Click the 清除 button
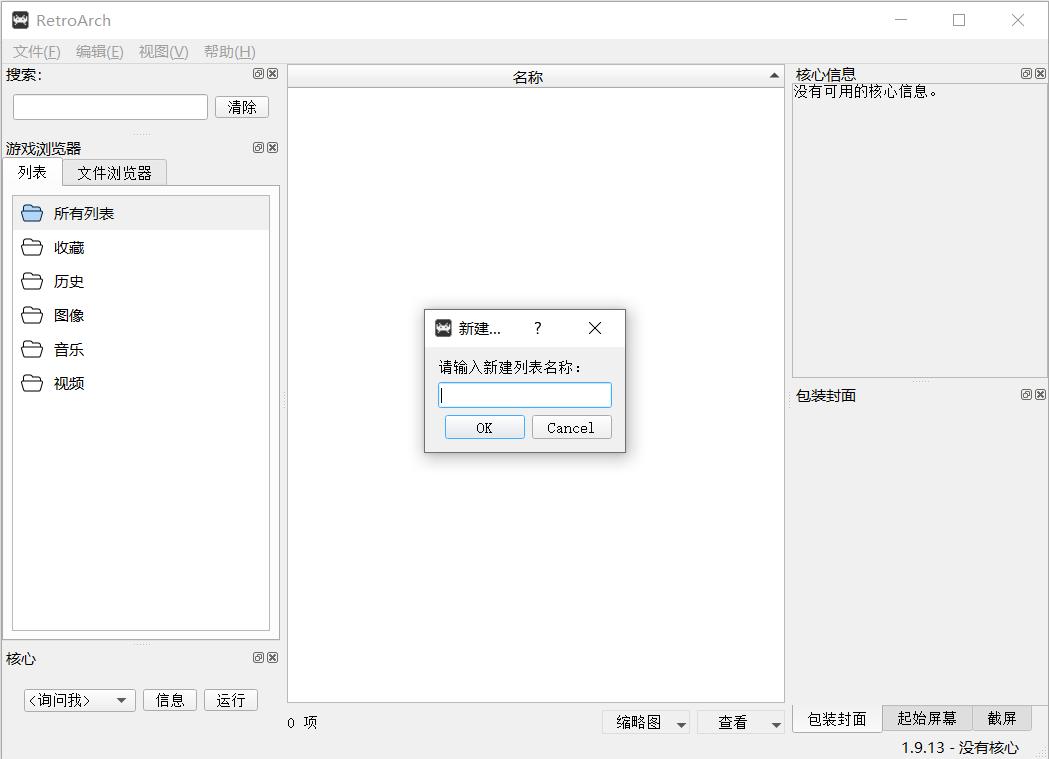The width and height of the screenshot is (1049, 759). coord(242,107)
